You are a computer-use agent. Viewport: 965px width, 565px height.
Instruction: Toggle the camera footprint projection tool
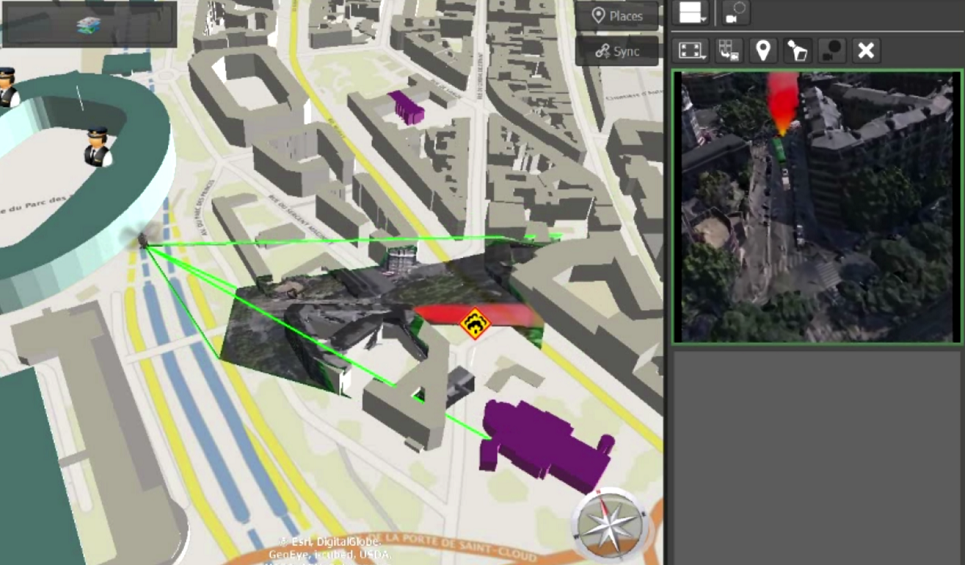point(797,50)
